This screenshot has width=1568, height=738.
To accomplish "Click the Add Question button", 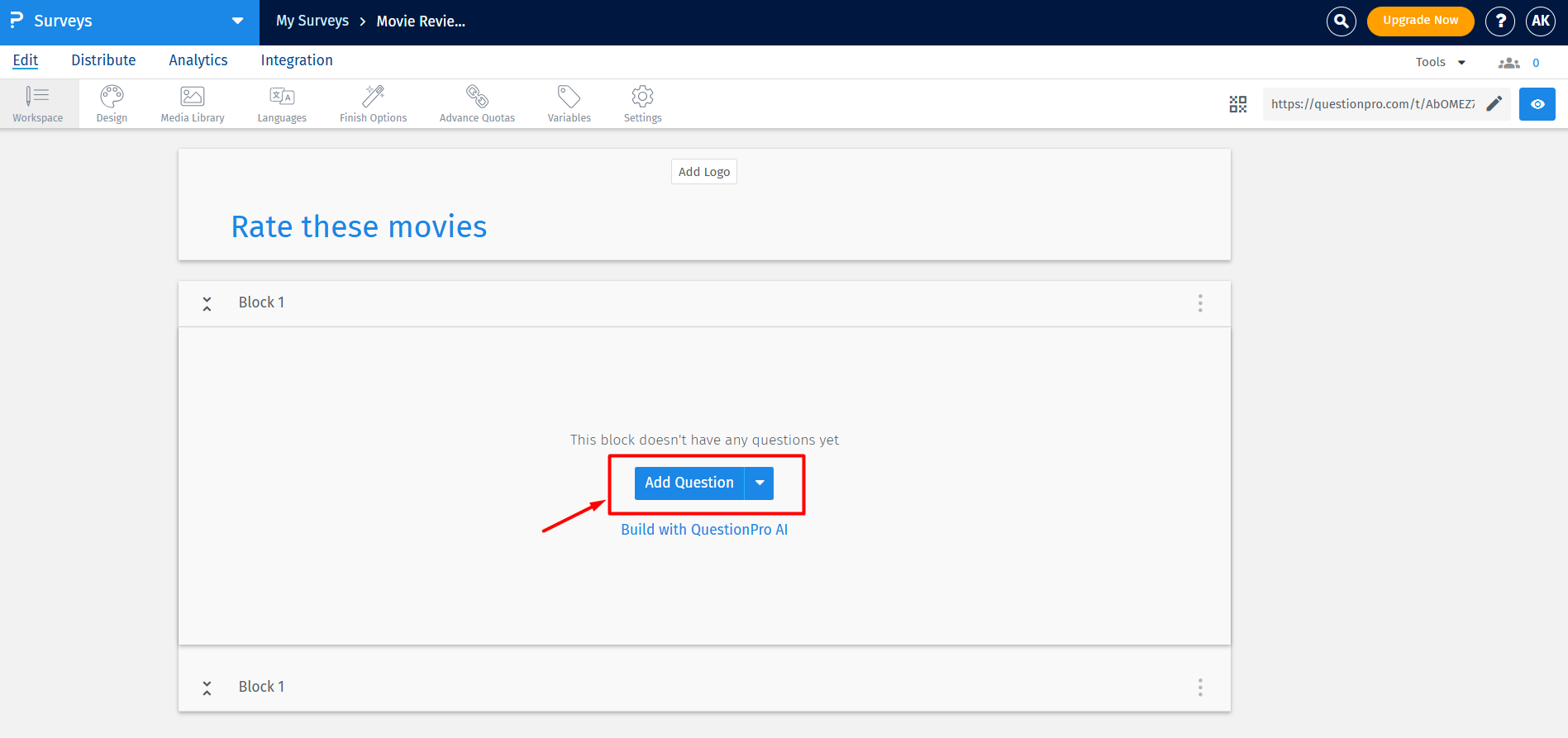I will pos(689,483).
